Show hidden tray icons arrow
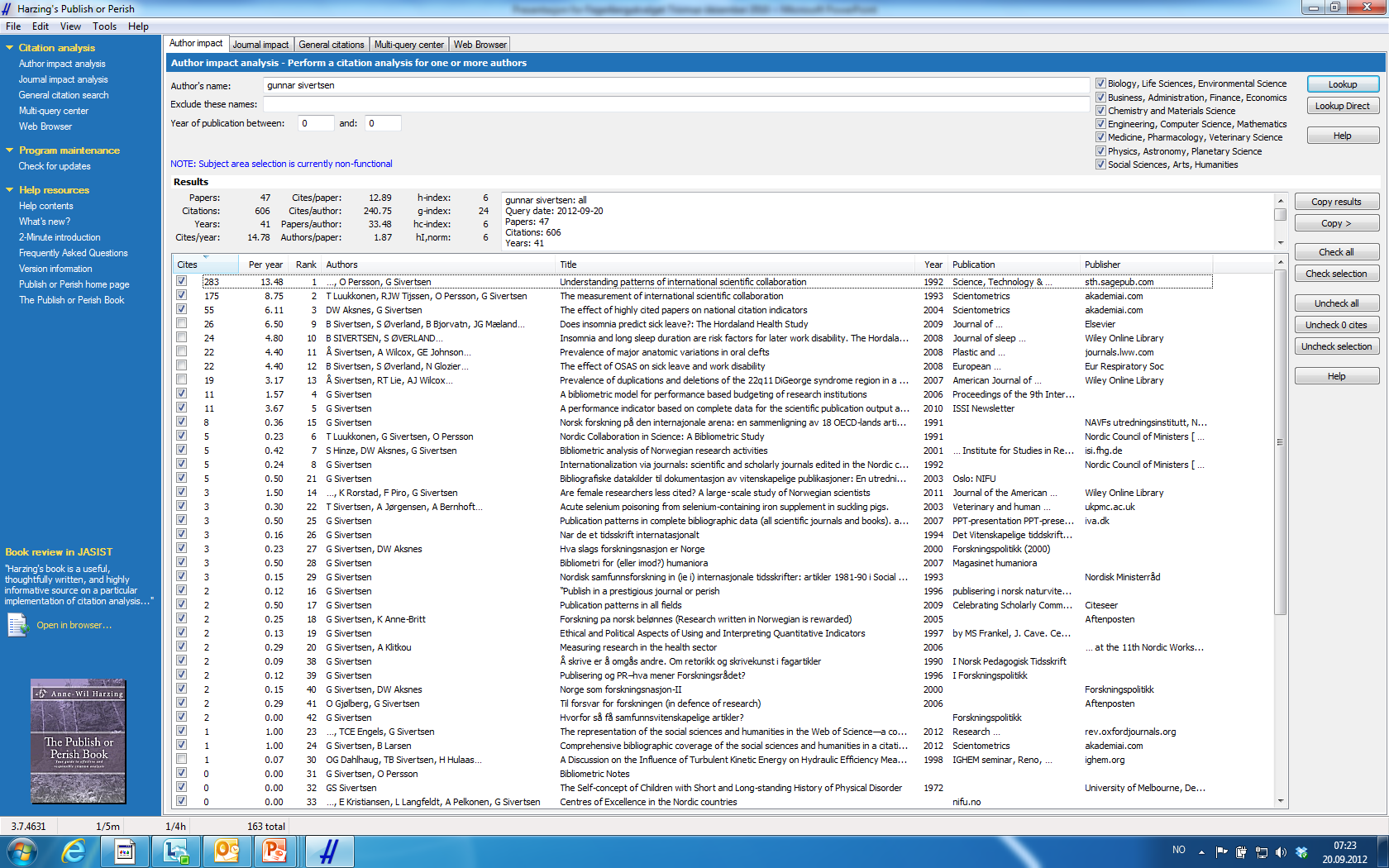The height and width of the screenshot is (868, 1389). coord(1201,851)
